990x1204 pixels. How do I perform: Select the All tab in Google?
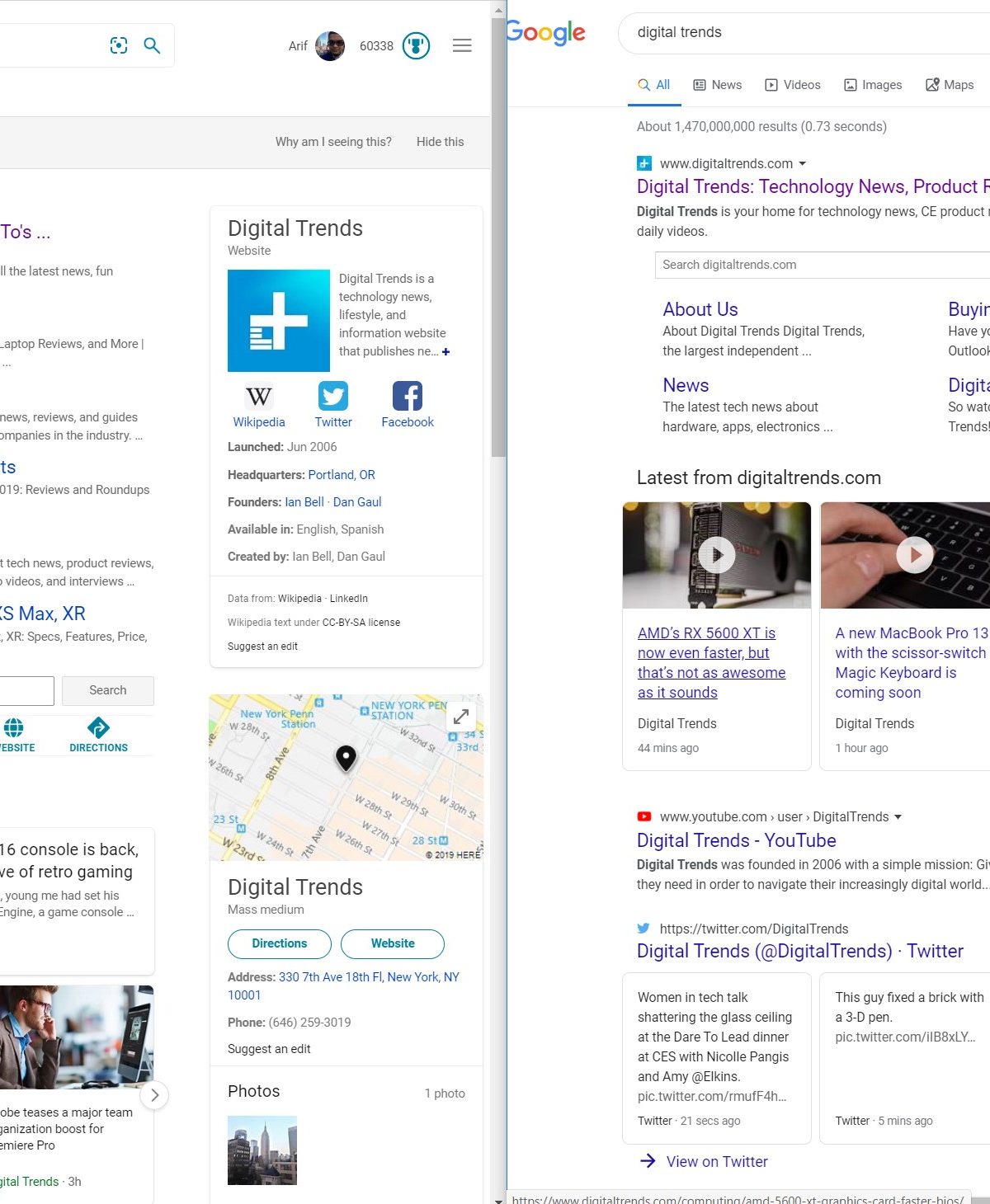[654, 85]
